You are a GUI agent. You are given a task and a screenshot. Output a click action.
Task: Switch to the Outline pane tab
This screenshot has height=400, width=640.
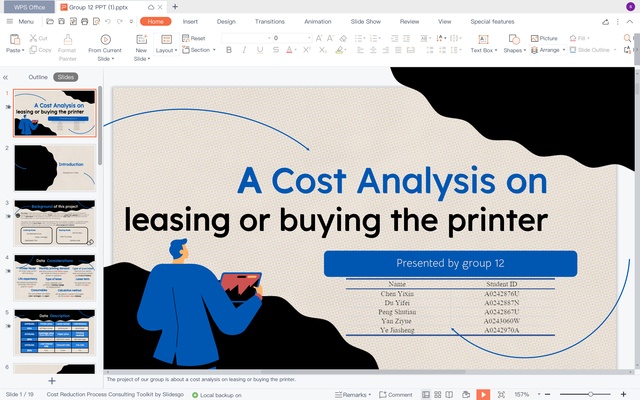(x=38, y=77)
